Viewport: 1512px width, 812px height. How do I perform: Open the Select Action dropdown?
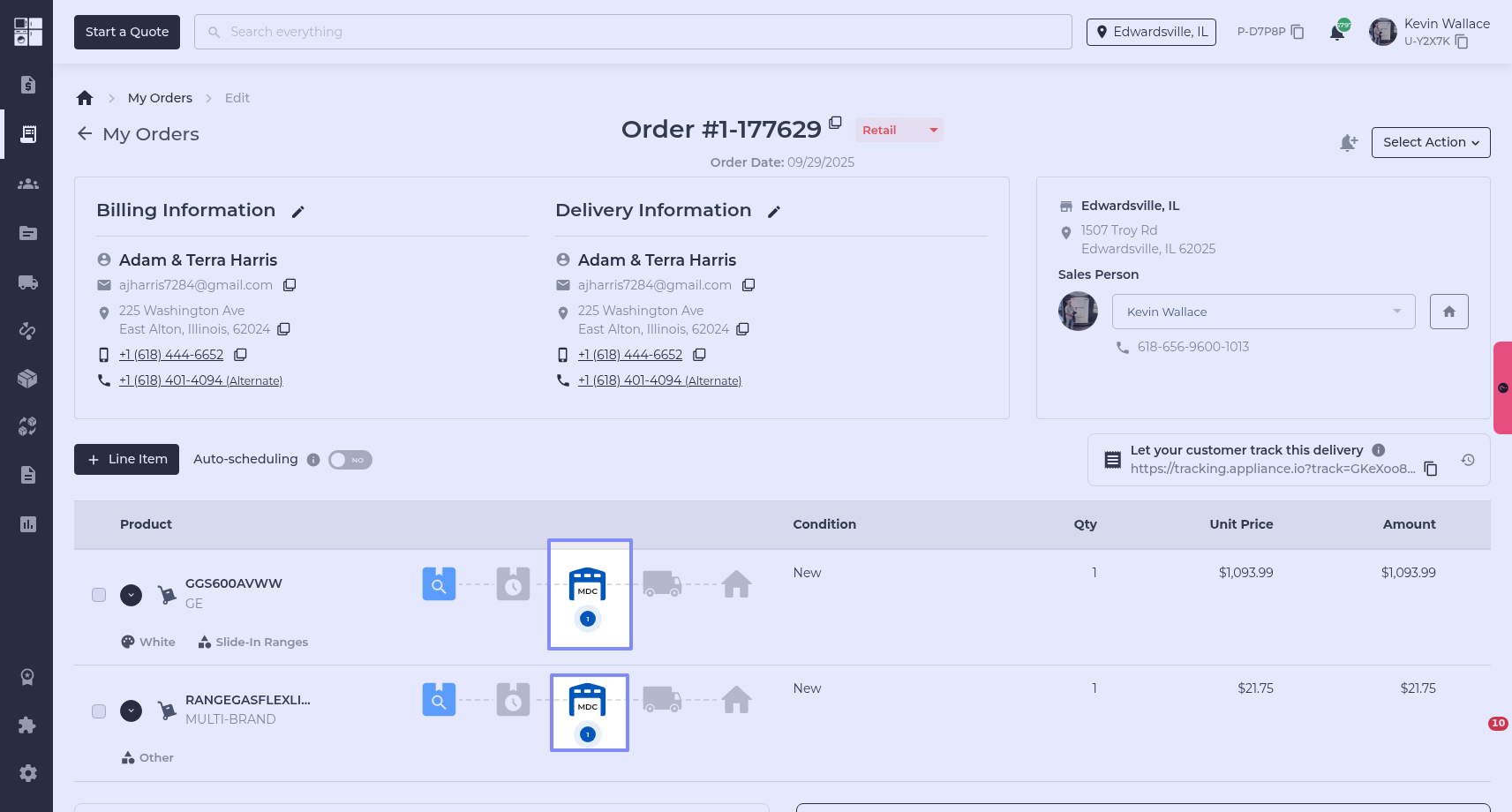(1430, 142)
